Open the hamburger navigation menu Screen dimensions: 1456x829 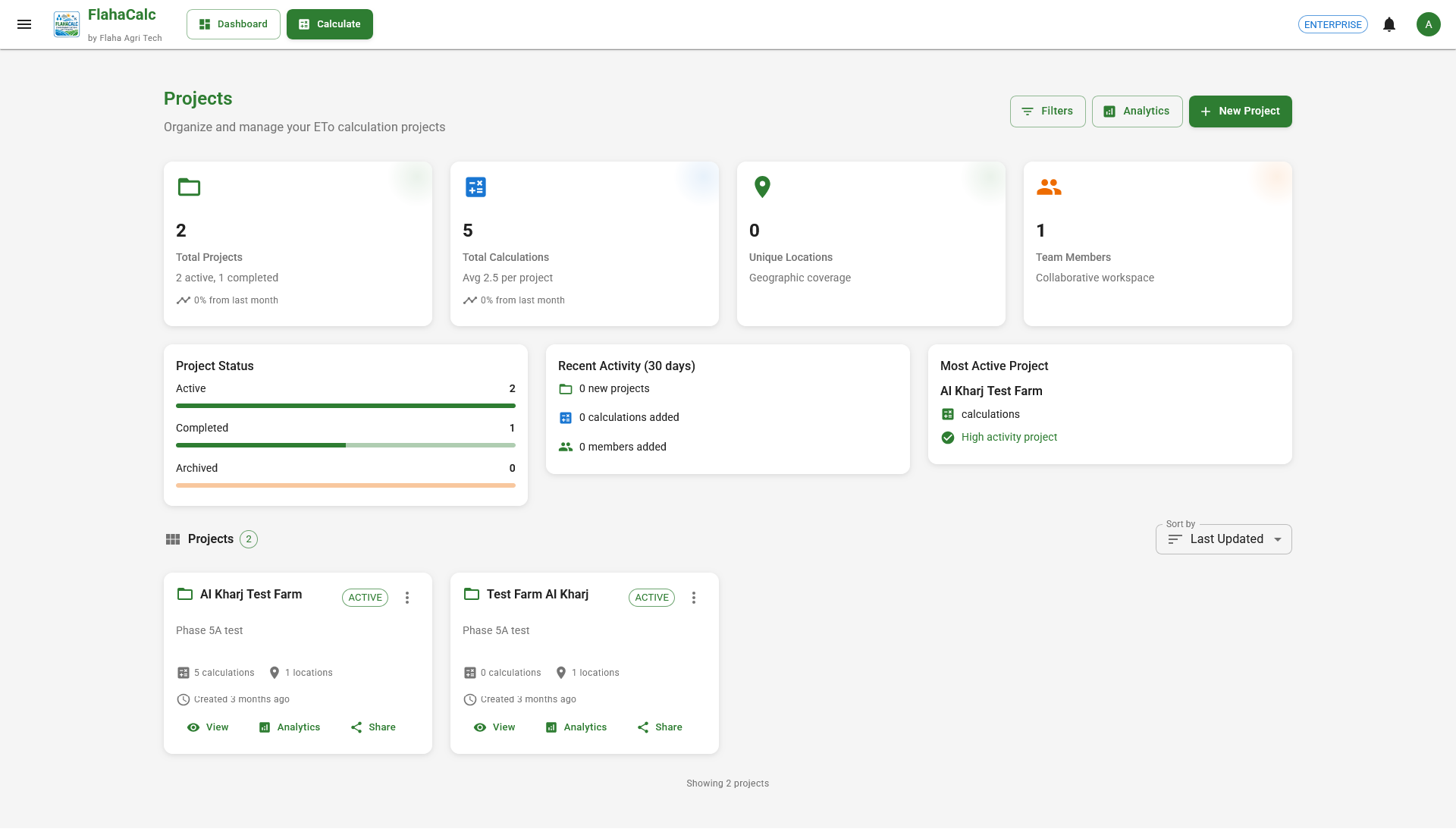(24, 24)
